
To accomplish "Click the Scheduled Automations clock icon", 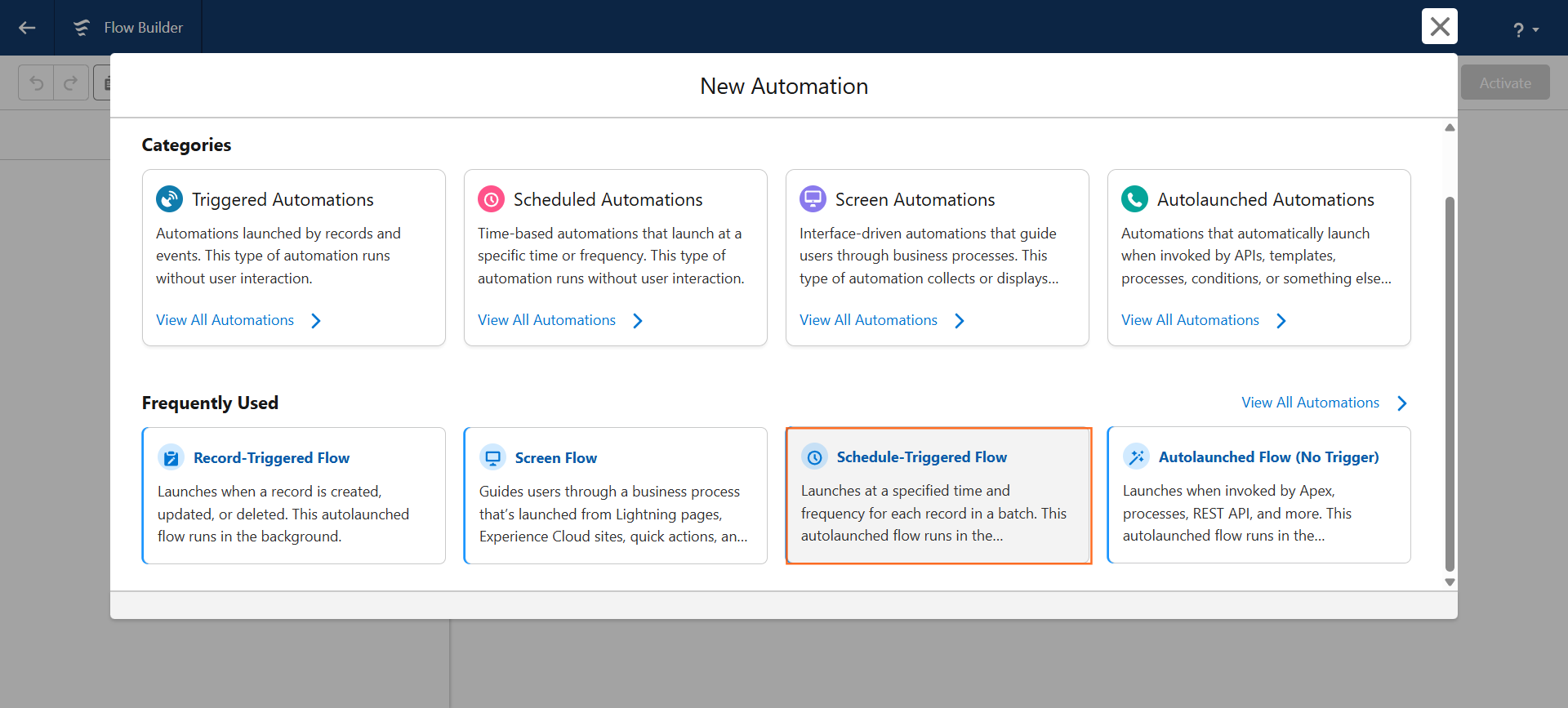I will click(491, 198).
